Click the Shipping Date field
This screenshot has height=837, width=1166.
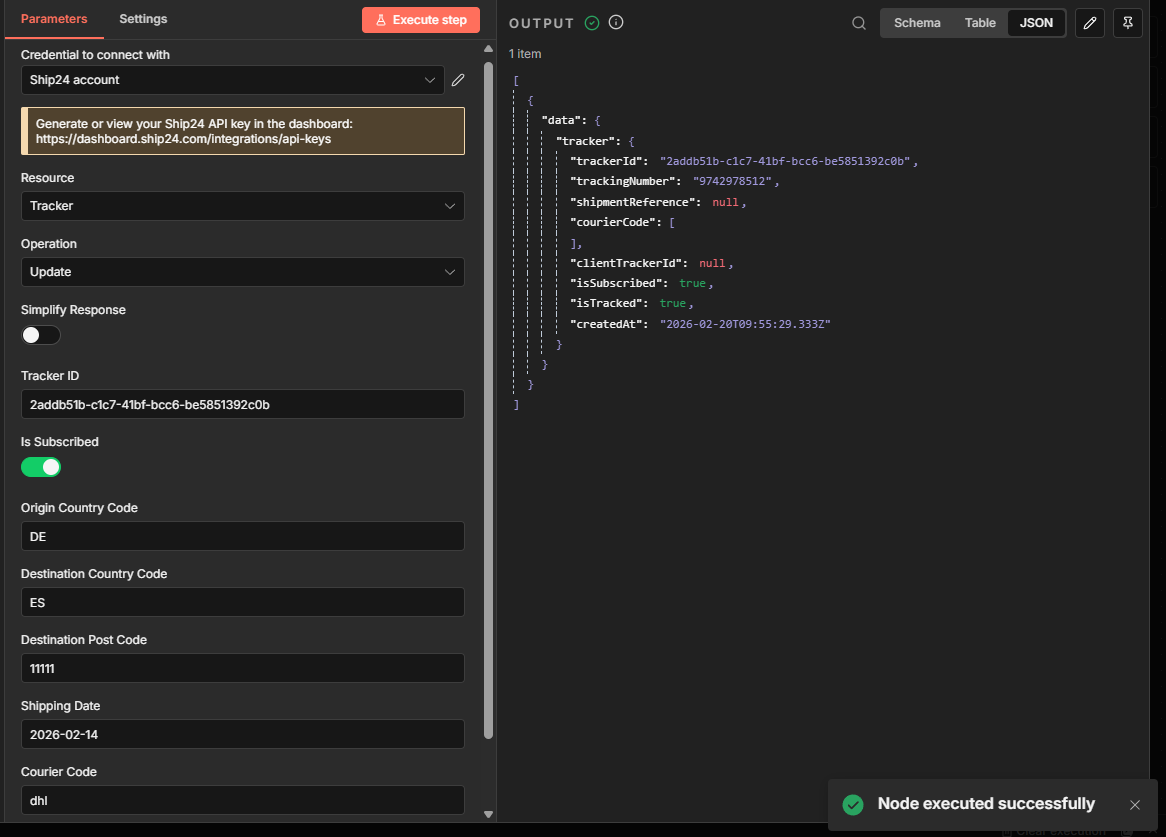(242, 734)
